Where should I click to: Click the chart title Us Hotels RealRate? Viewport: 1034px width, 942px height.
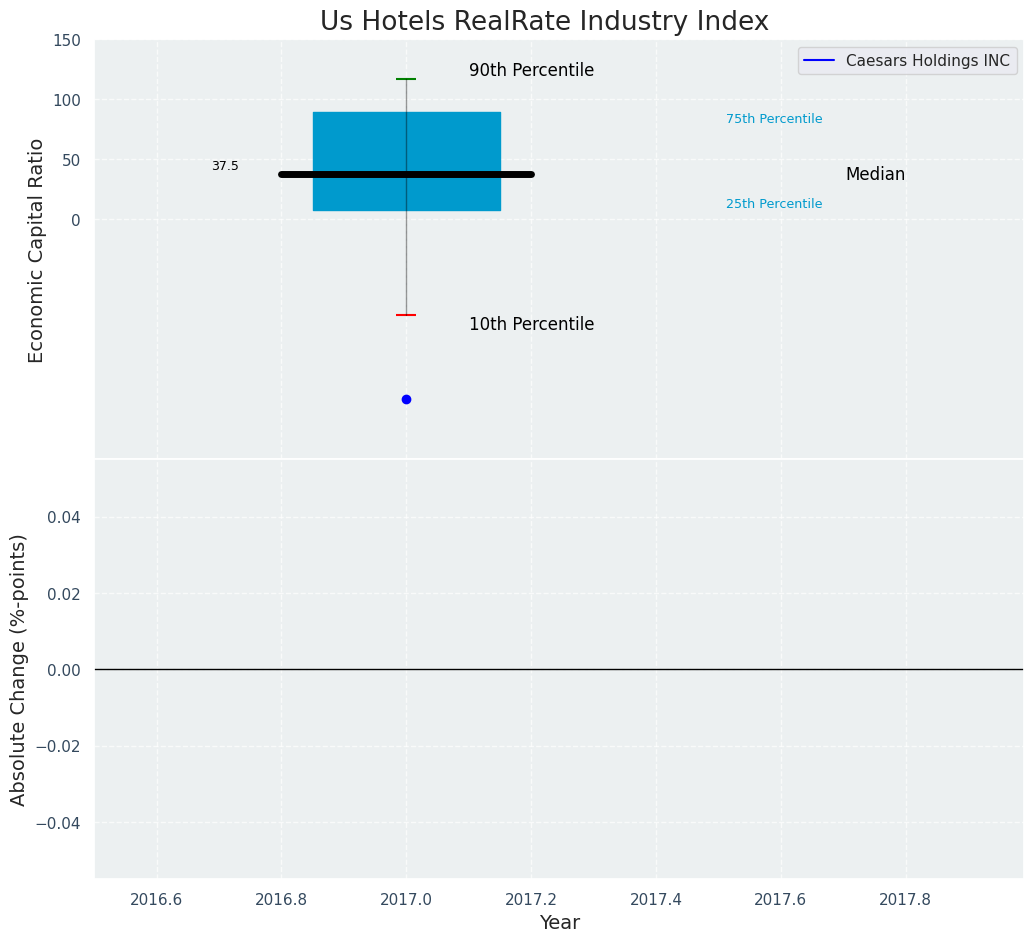pos(544,22)
